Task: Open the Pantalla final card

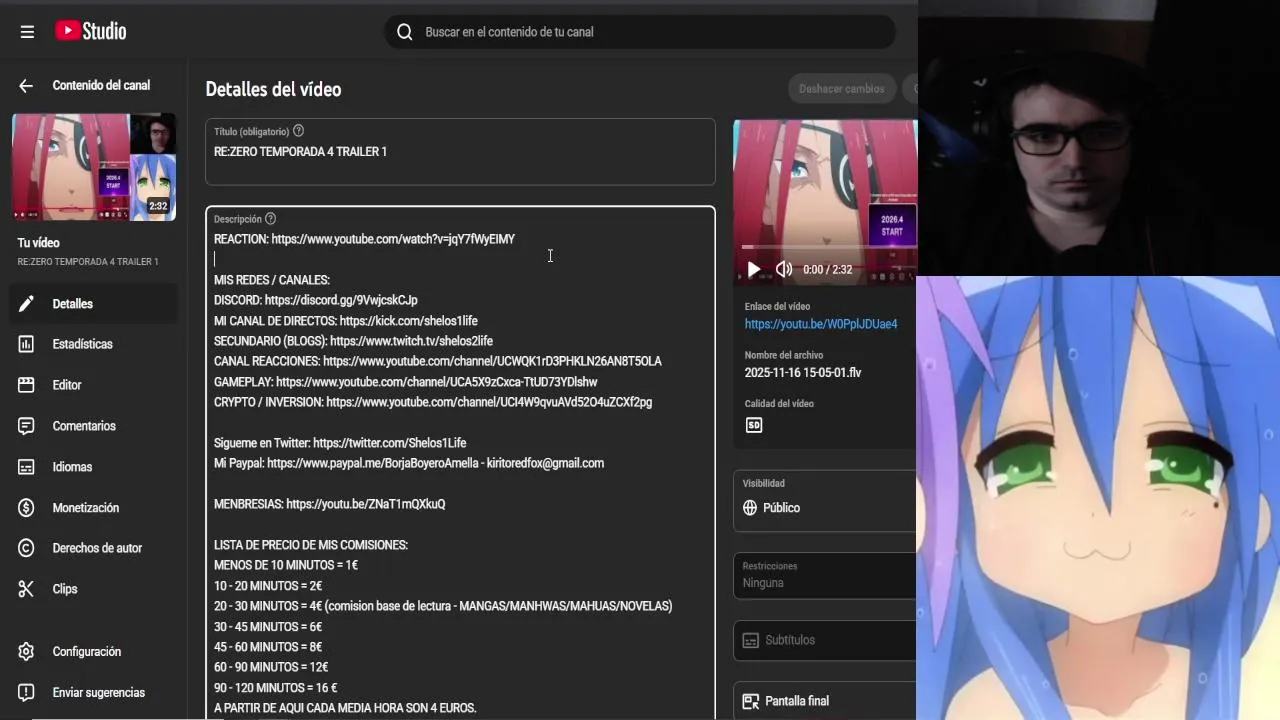Action: point(825,701)
